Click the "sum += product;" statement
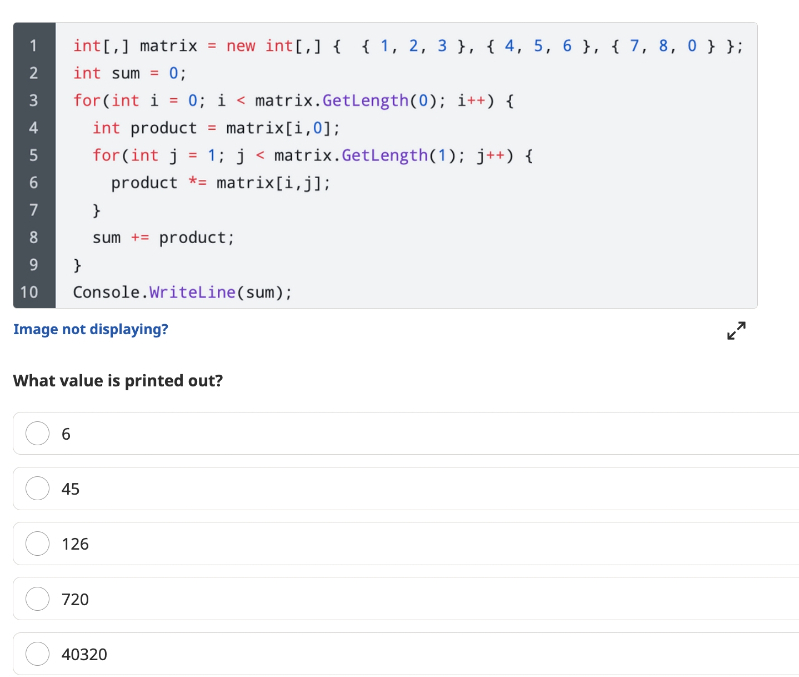 coord(163,237)
